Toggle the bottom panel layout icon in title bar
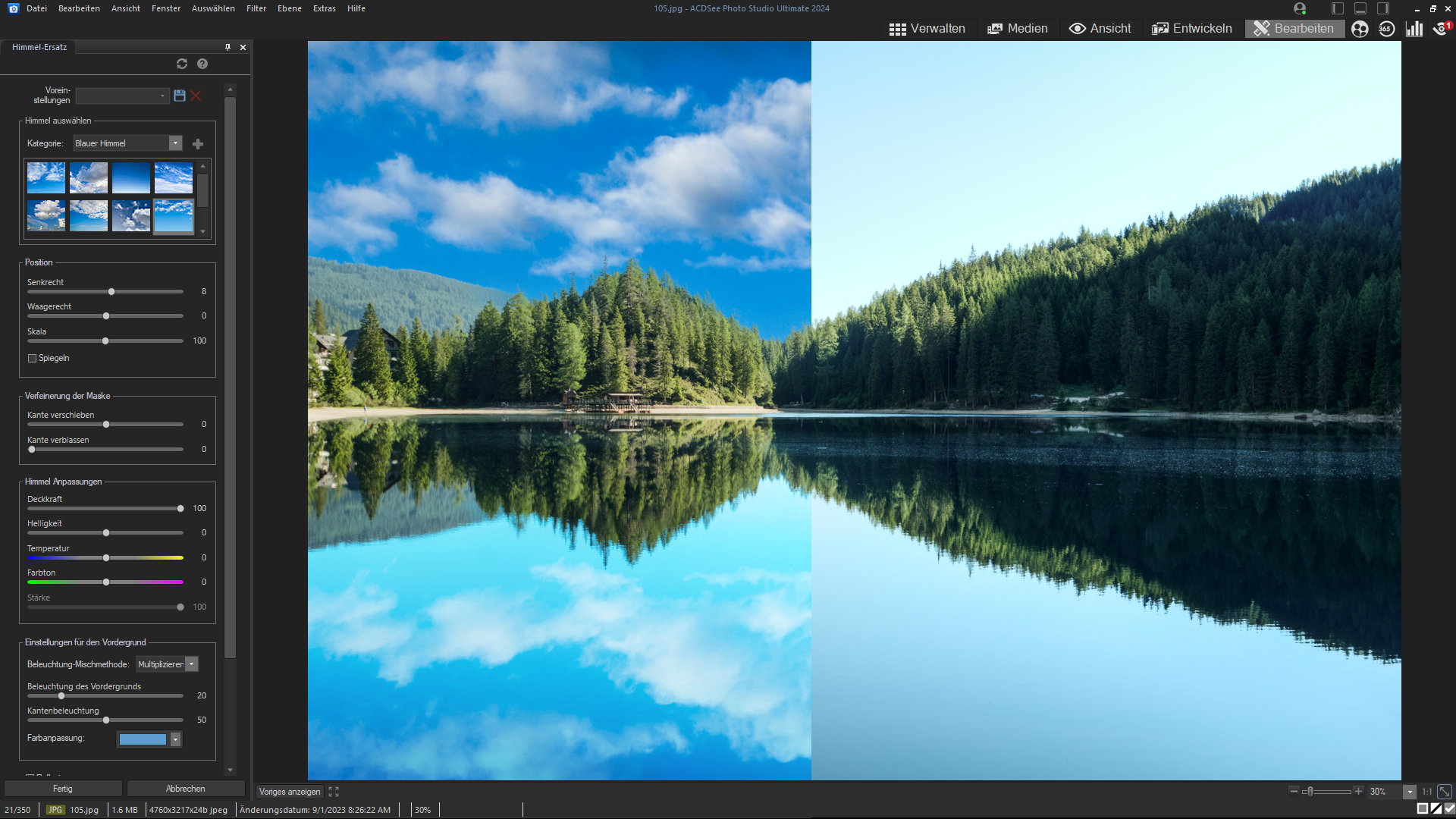Screen dimensions: 1456x819 click(x=1360, y=8)
